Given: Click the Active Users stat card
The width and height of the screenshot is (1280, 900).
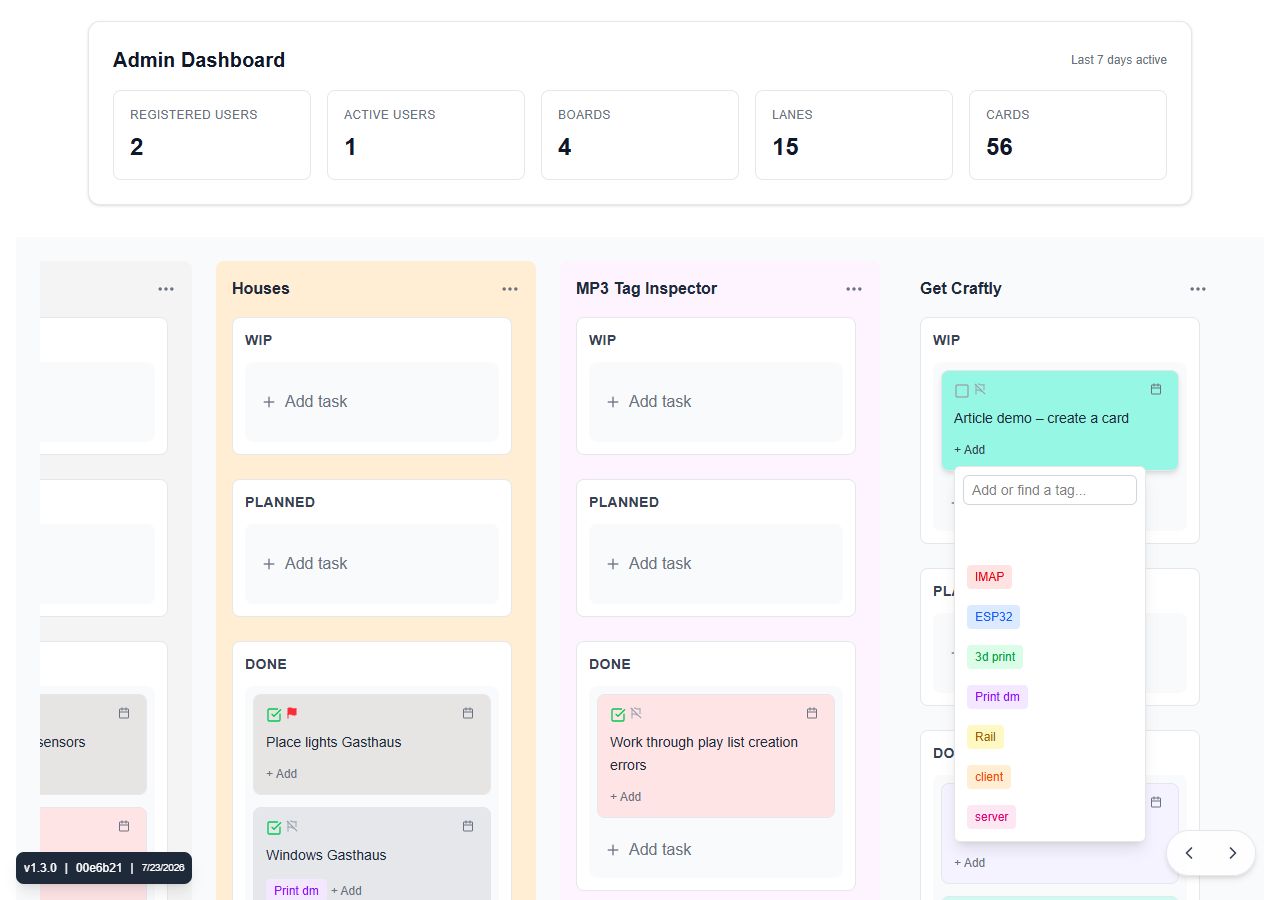Looking at the screenshot, I should (x=426, y=135).
